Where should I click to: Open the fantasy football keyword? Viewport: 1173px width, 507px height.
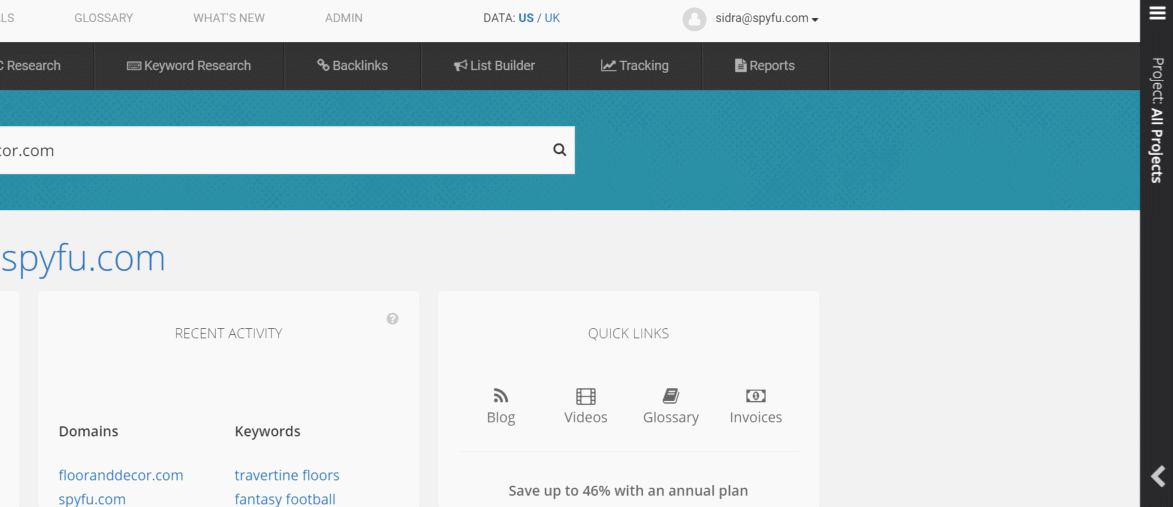tap(285, 499)
